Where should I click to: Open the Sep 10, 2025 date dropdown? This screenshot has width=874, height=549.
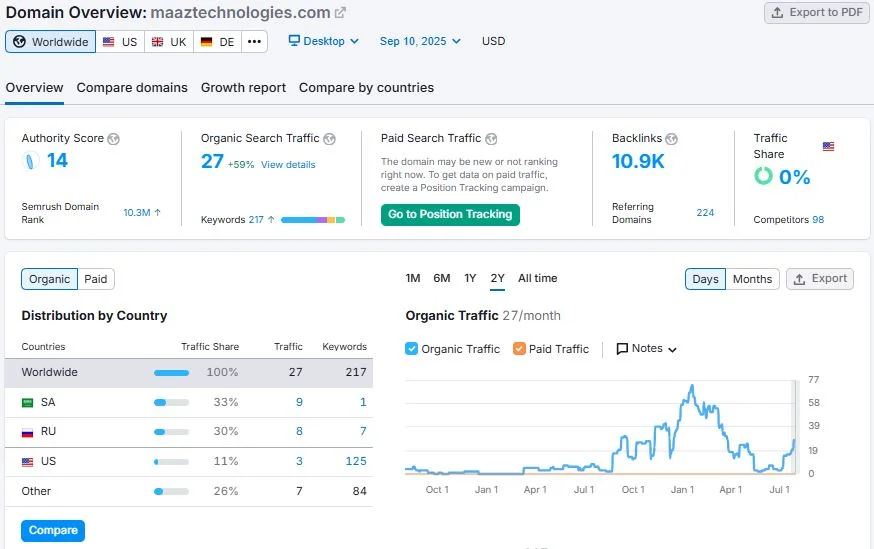(420, 41)
